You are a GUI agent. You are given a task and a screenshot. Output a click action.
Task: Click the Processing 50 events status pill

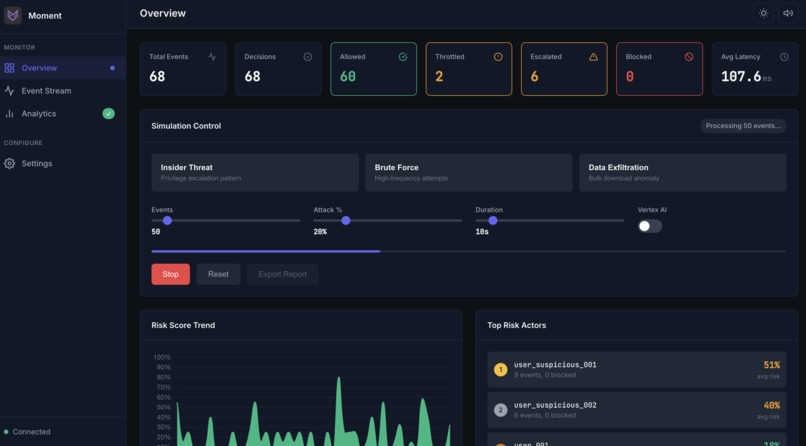tap(743, 126)
